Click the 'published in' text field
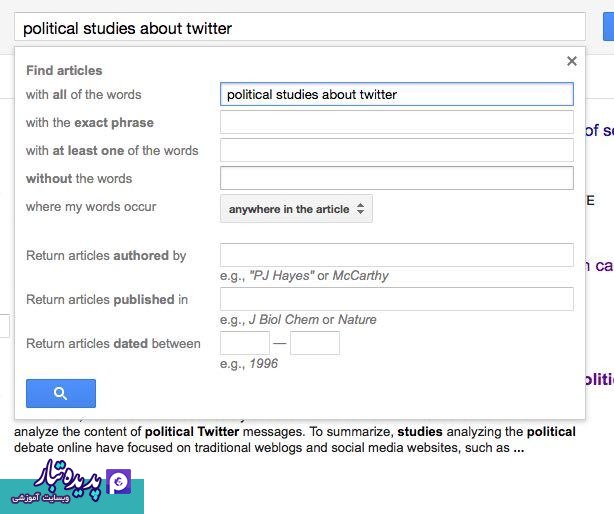Image resolution: width=614 pixels, height=514 pixels. [x=397, y=299]
